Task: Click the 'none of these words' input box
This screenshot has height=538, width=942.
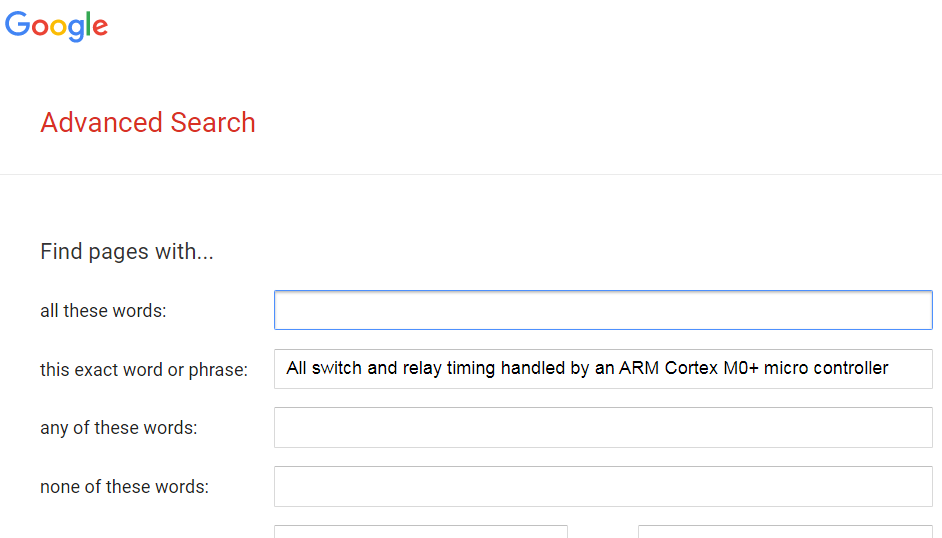Action: (x=603, y=486)
